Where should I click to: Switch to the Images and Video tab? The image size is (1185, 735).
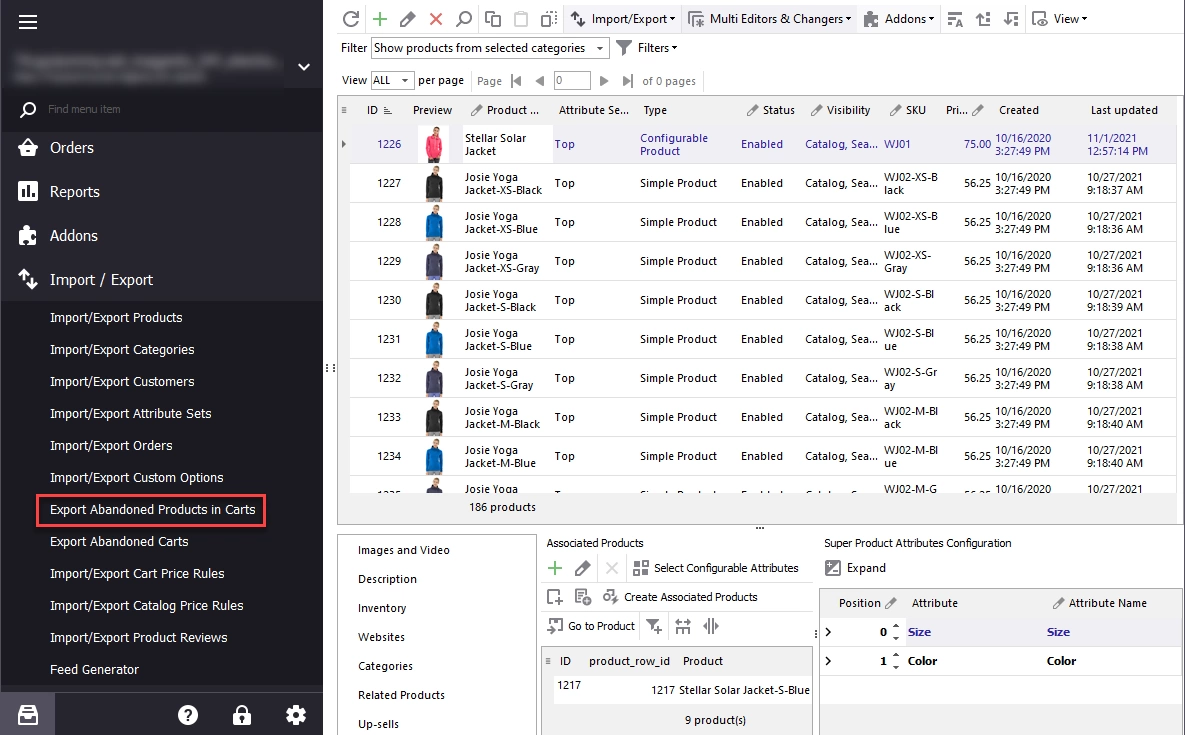pyautogui.click(x=404, y=551)
